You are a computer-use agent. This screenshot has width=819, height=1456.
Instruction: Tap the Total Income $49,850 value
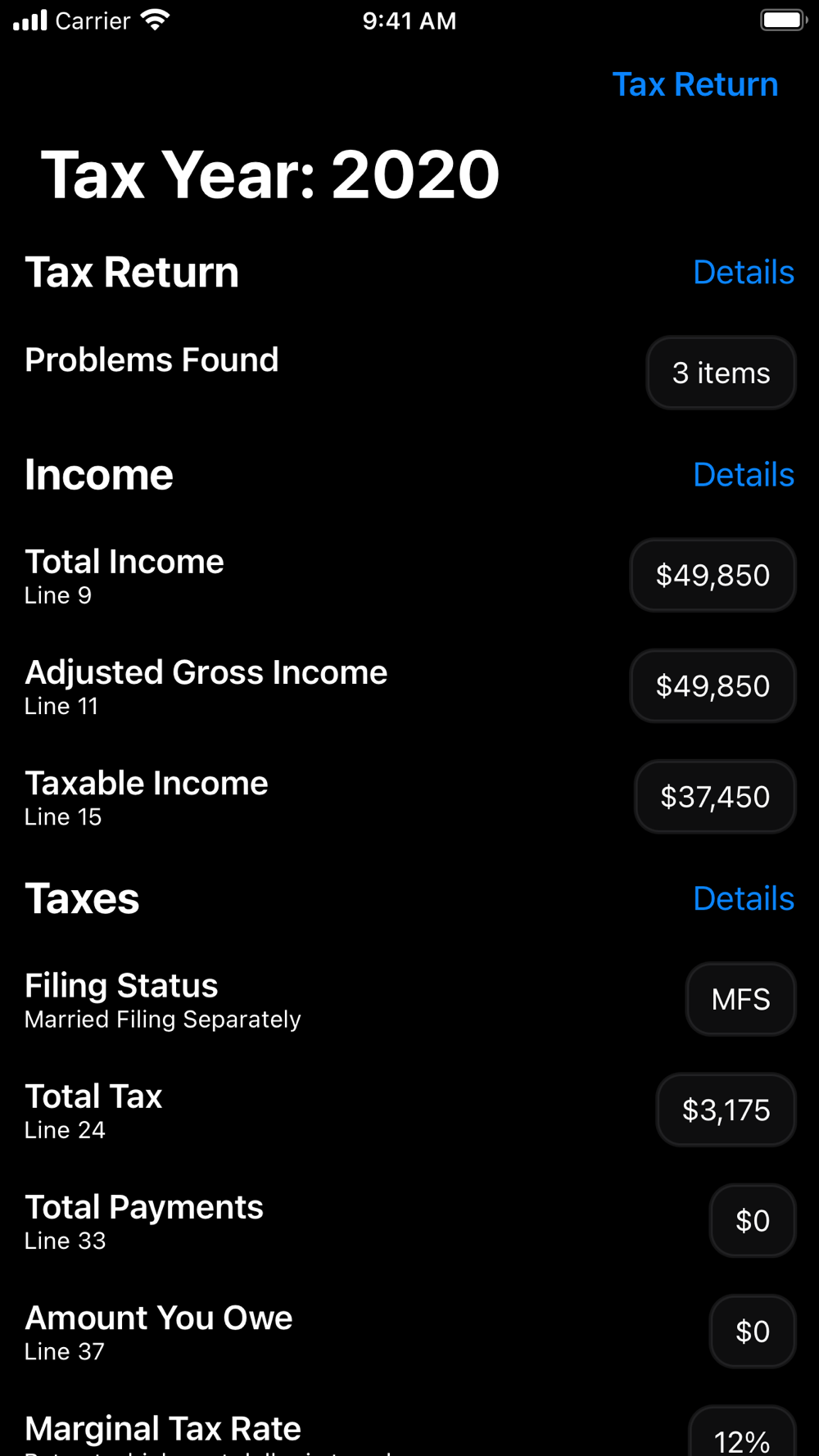tap(713, 575)
